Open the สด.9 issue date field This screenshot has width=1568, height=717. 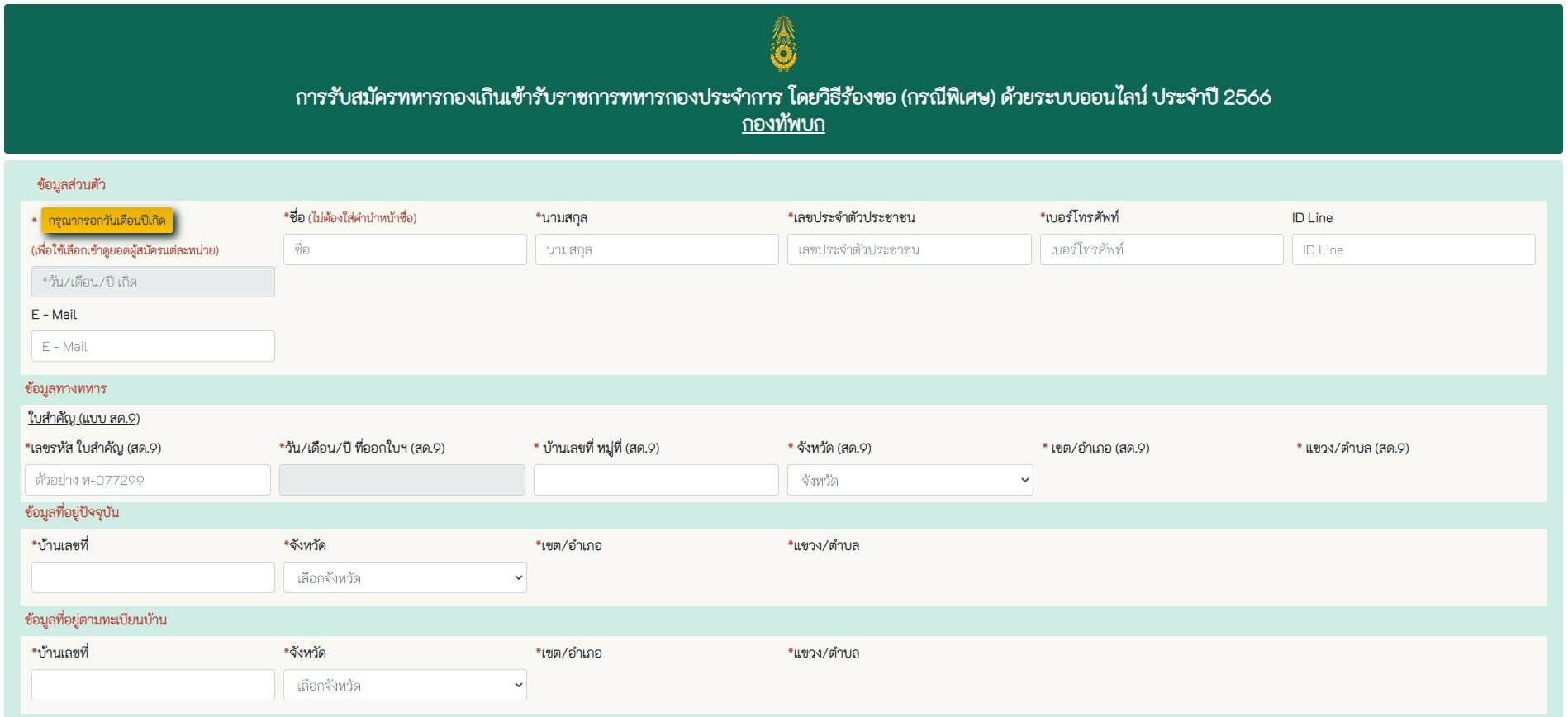(x=402, y=480)
